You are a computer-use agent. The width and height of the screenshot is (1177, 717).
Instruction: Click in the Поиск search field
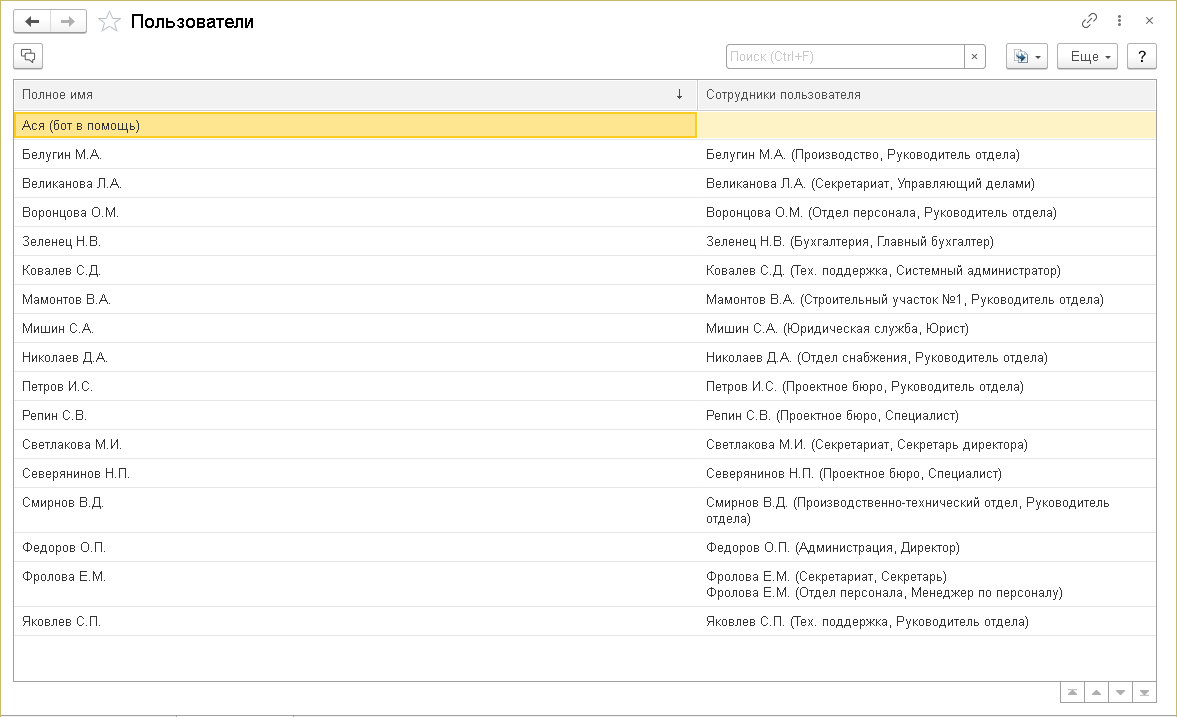click(x=845, y=57)
